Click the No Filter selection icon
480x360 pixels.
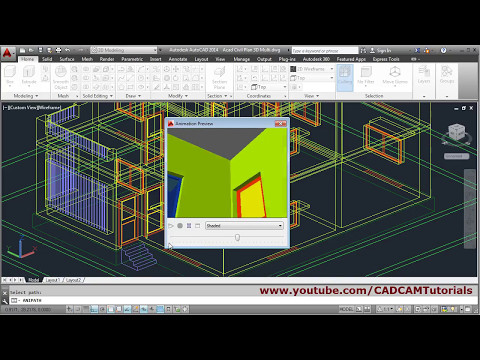click(x=366, y=75)
